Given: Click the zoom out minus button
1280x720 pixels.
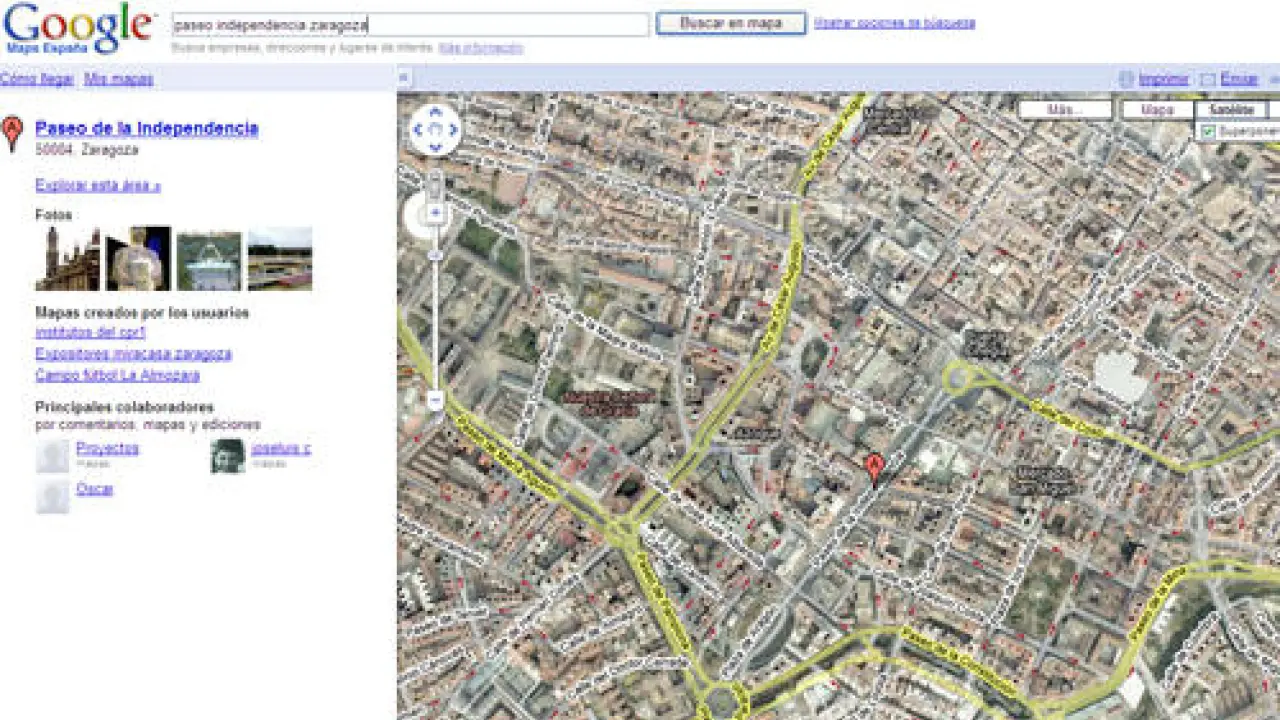Looking at the screenshot, I should point(436,400).
